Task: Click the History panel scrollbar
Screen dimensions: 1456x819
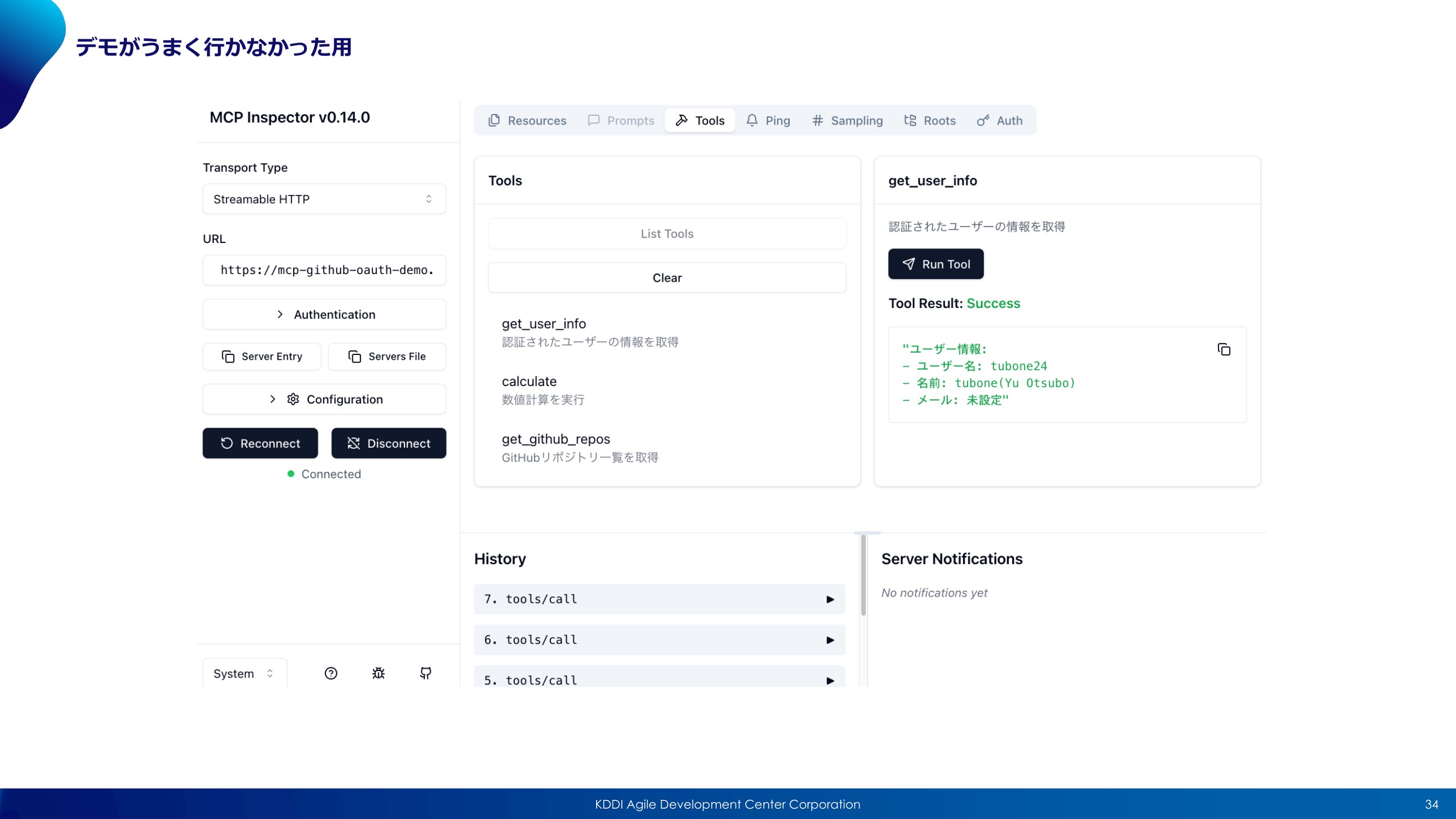Action: click(863, 575)
